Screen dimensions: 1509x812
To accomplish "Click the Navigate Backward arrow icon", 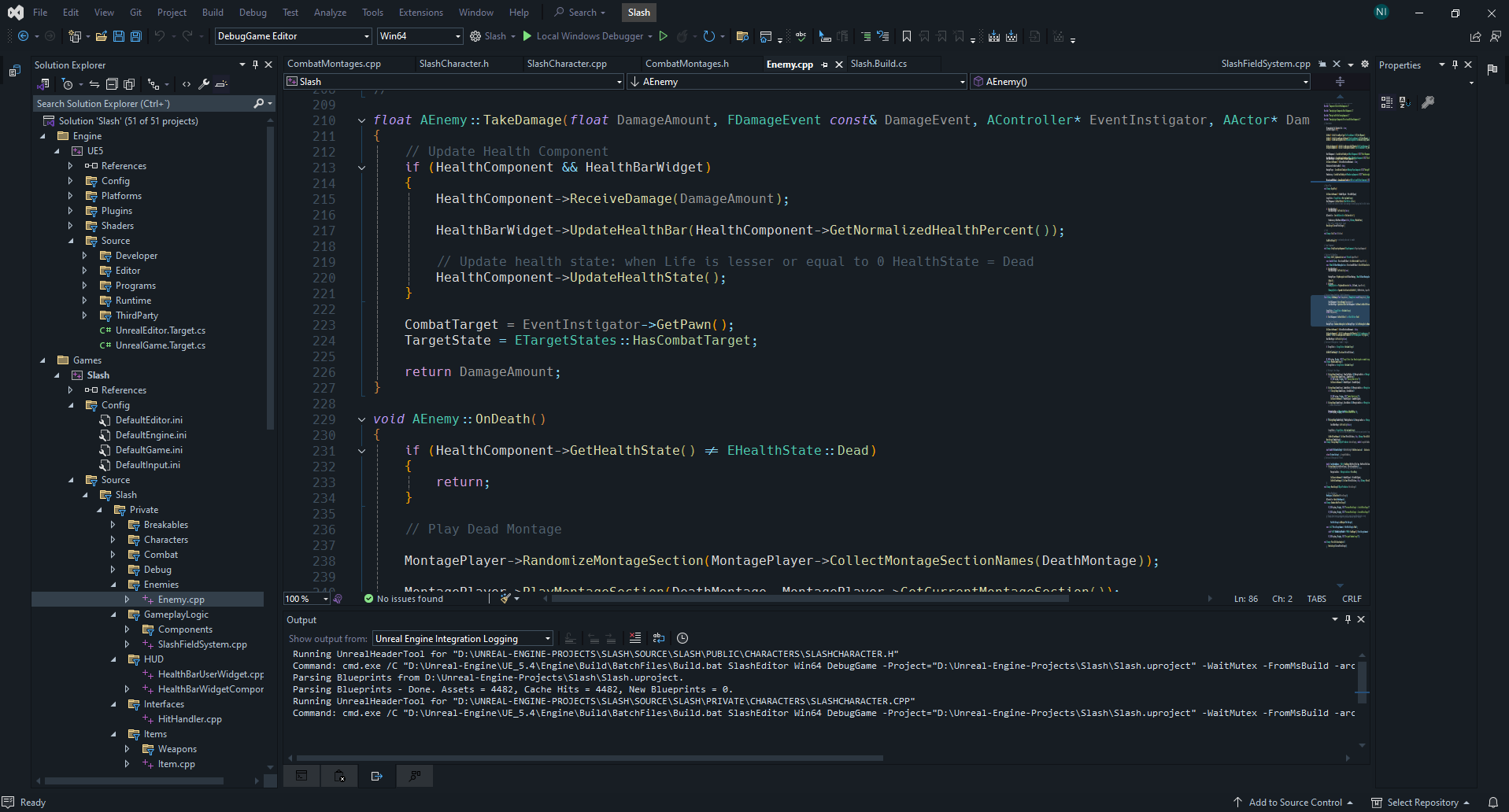I will pyautogui.click(x=23, y=36).
